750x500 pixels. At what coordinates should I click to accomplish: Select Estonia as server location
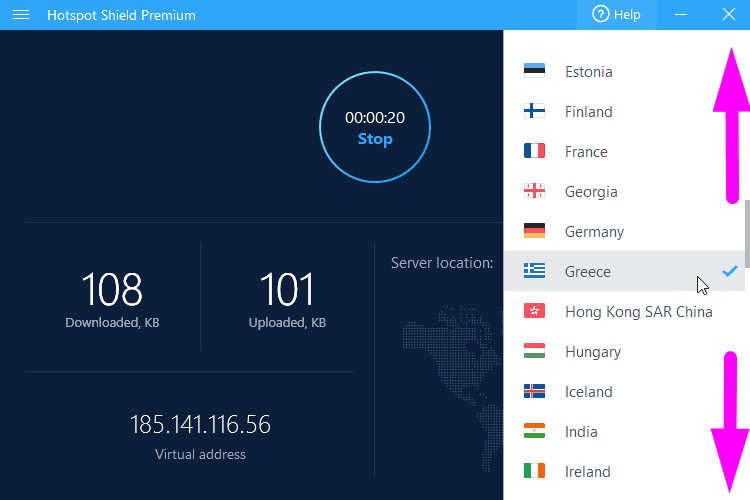[x=624, y=71]
